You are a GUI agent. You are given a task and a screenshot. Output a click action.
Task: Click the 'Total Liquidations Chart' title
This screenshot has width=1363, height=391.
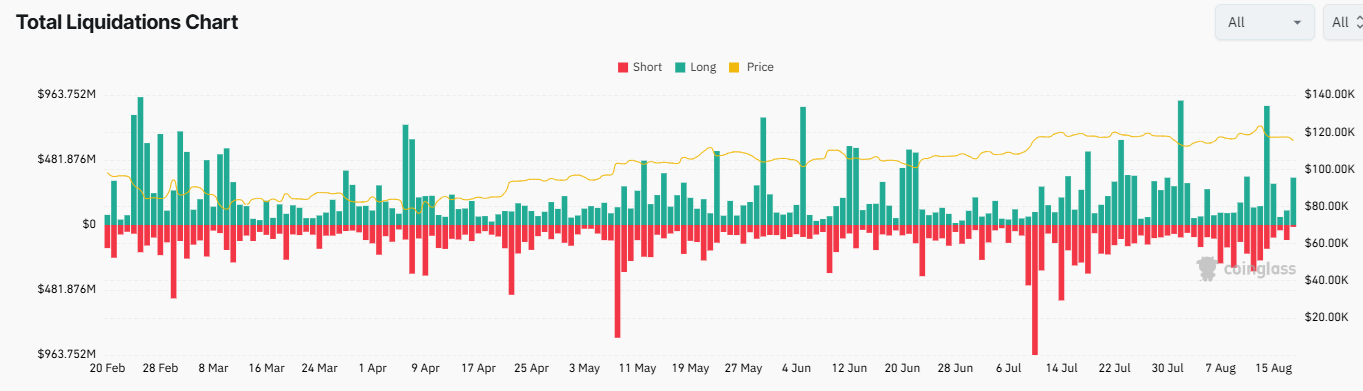(x=127, y=22)
